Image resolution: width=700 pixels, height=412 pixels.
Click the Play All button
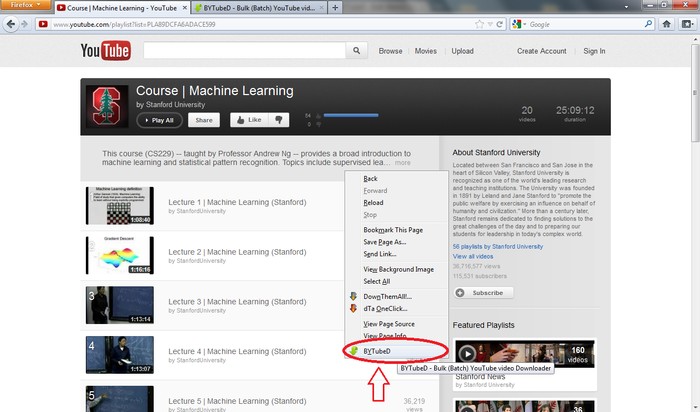tap(159, 120)
